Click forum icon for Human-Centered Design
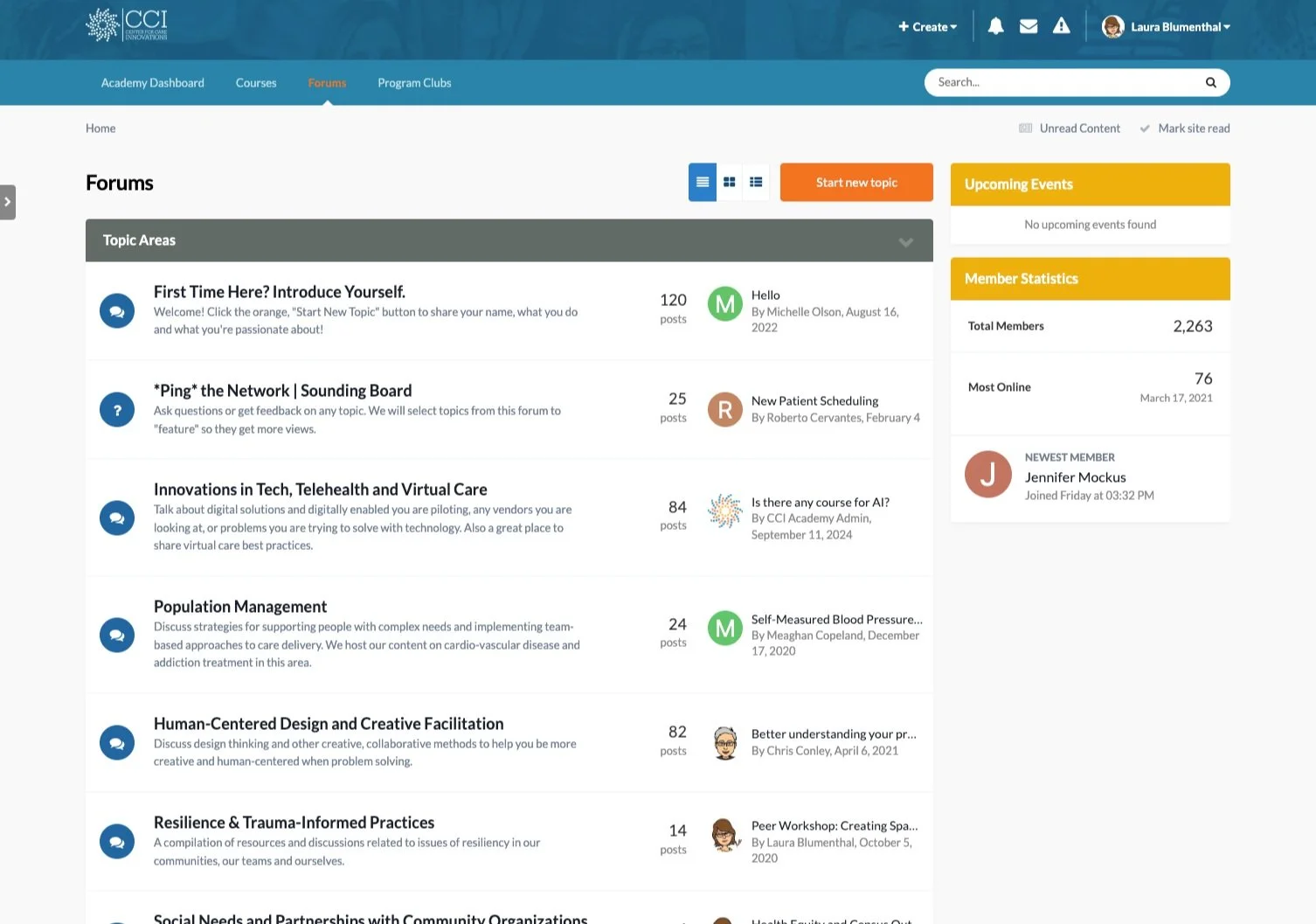The image size is (1316, 924). point(117,742)
